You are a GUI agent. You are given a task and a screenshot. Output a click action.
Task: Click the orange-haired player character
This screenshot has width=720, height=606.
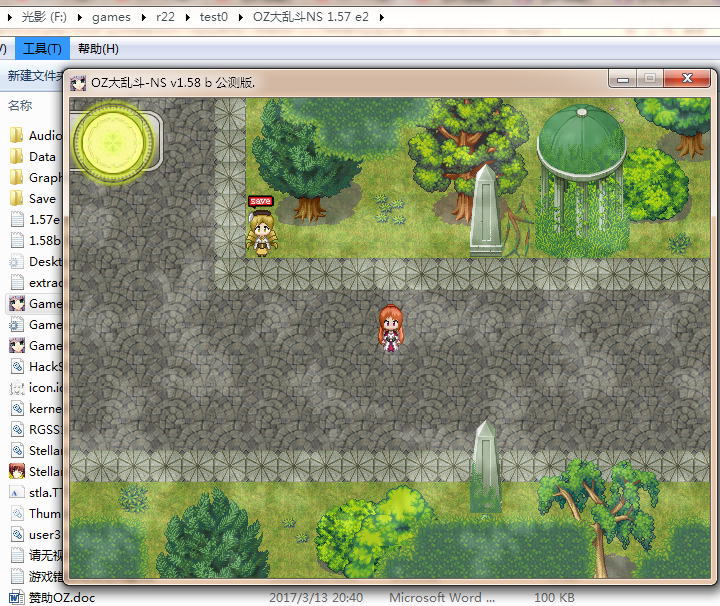click(x=391, y=328)
